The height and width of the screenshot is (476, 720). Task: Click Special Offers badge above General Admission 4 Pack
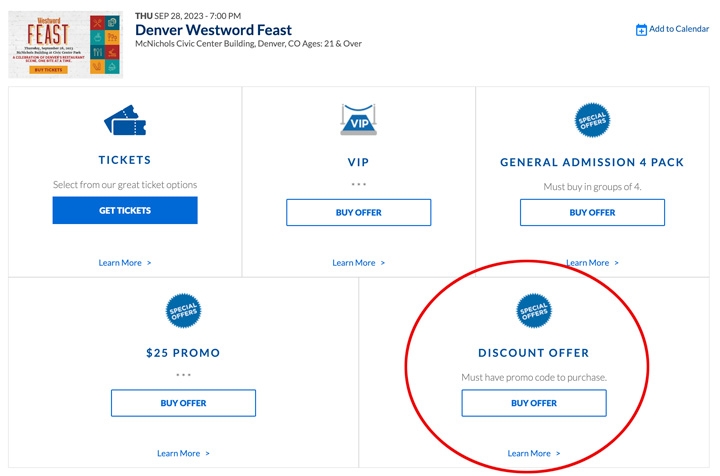click(x=592, y=122)
